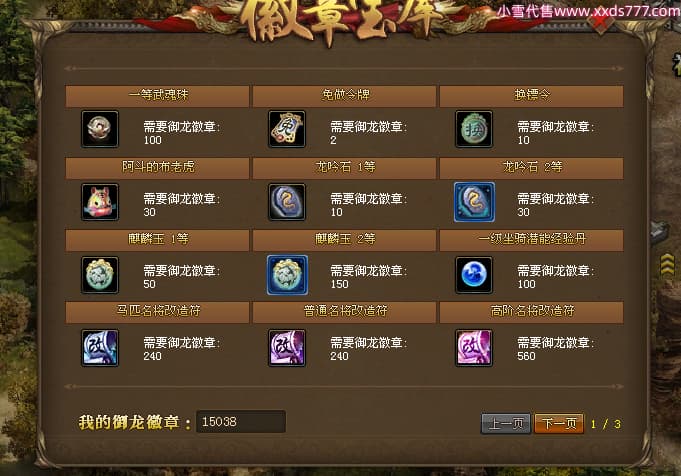
Task: Click the page indicator 1 / 3
Action: (x=605, y=424)
